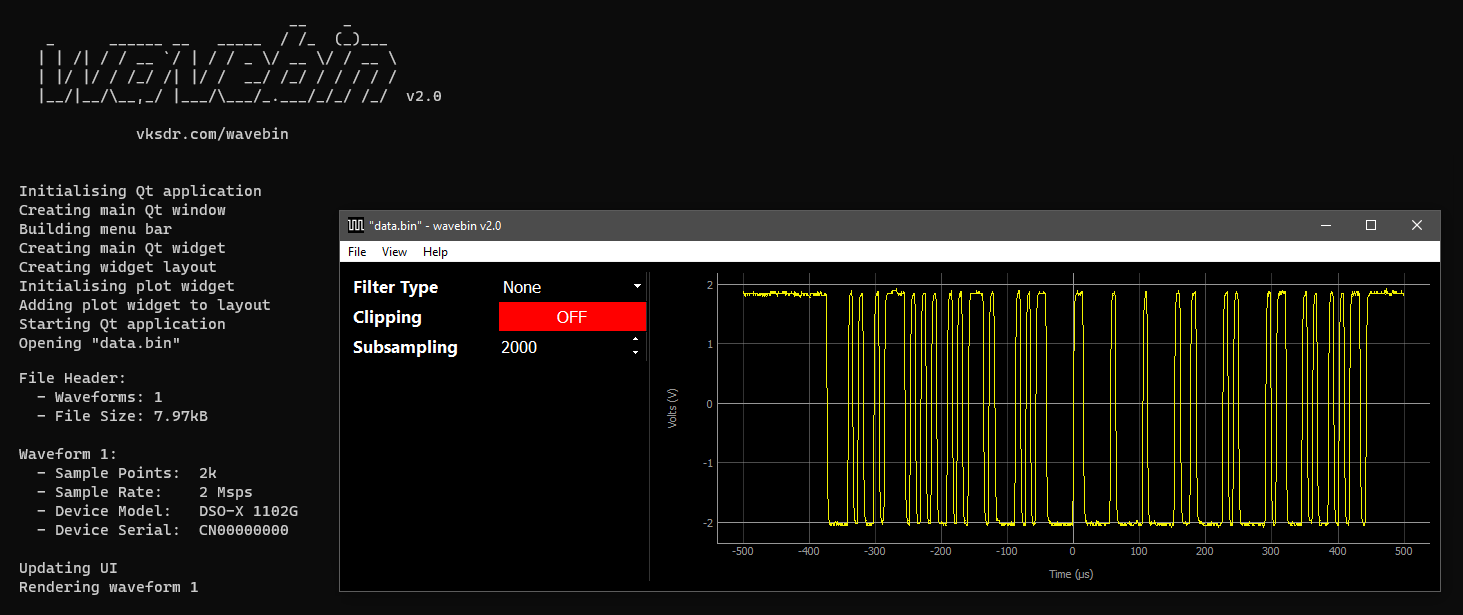This screenshot has width=1463, height=615.
Task: Click the vksdr.com/wavebin URL in the terminal
Action: [x=212, y=134]
